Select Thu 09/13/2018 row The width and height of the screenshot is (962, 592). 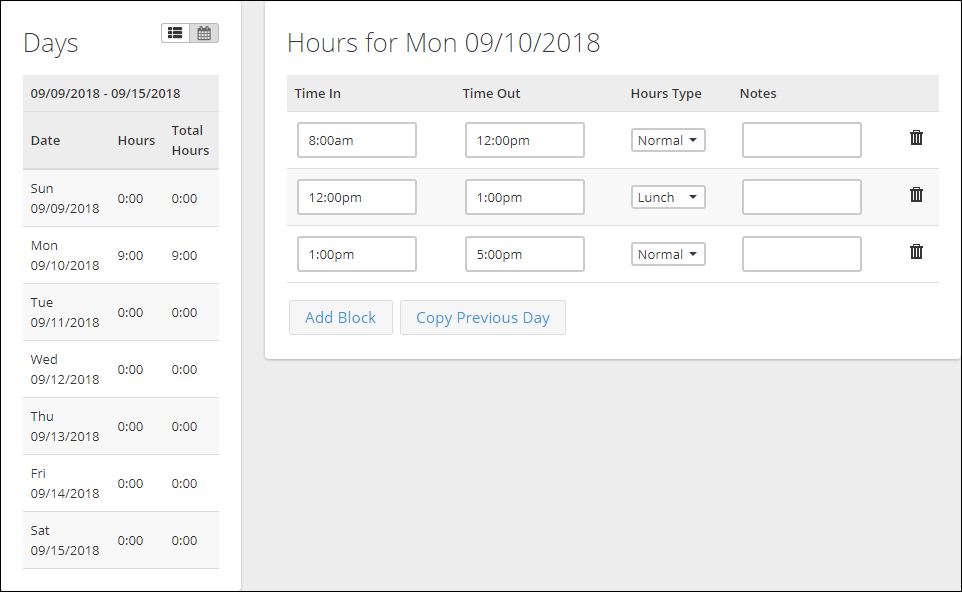pos(121,426)
